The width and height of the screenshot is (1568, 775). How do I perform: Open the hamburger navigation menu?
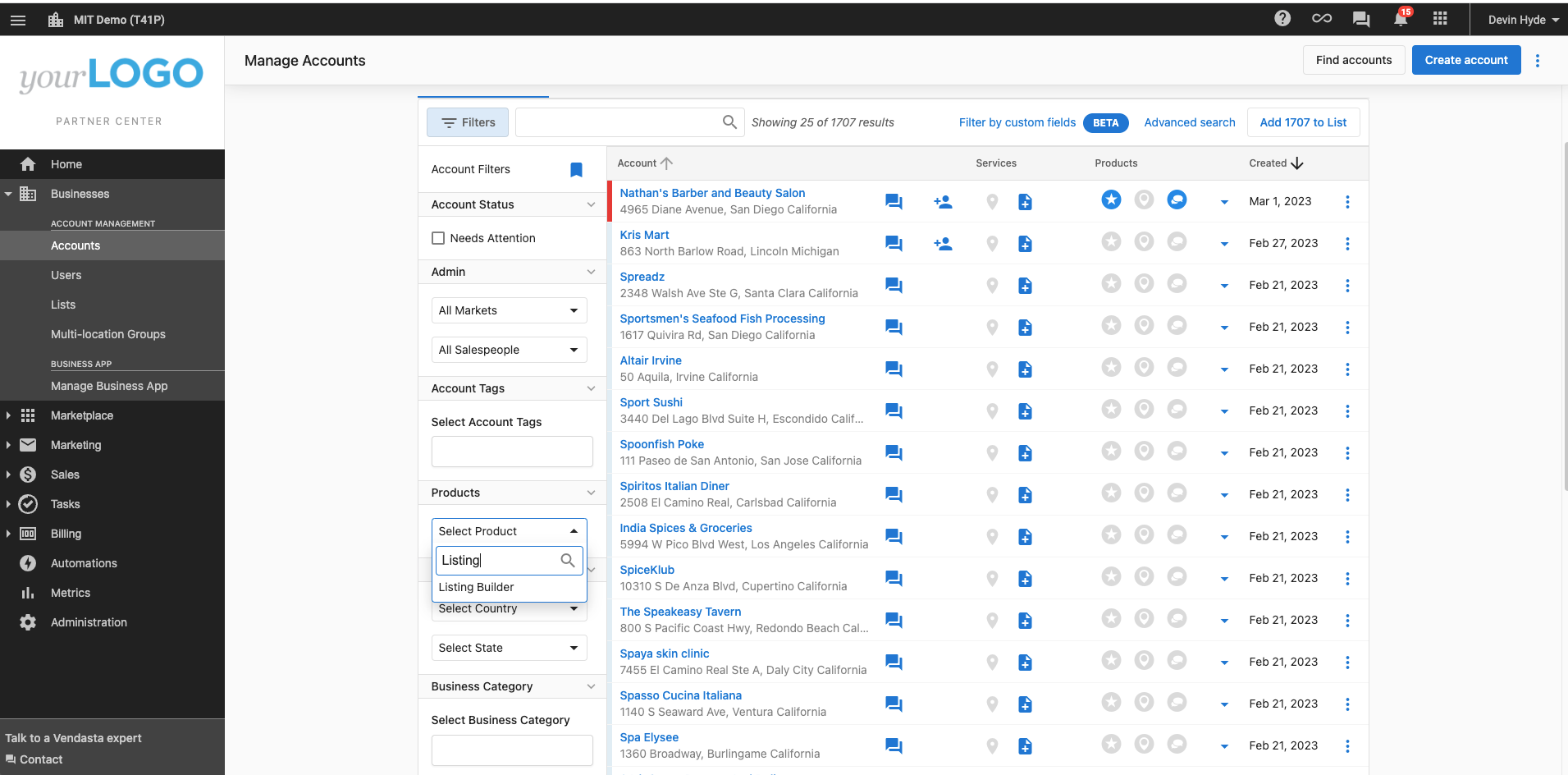pos(18,20)
